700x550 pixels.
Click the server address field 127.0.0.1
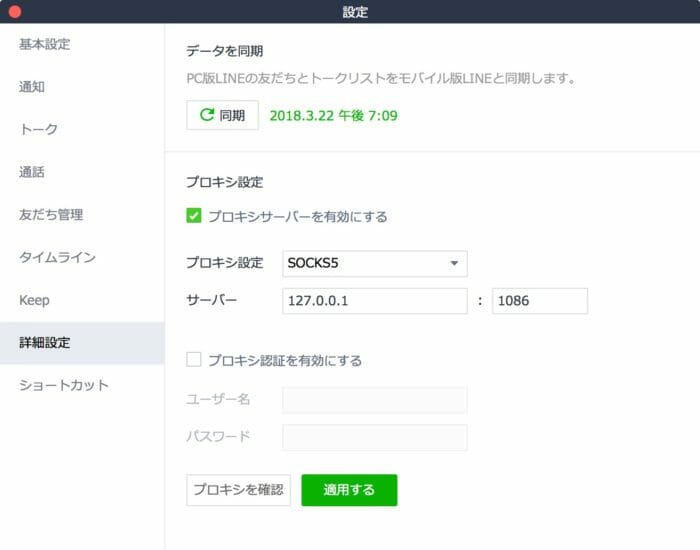375,301
